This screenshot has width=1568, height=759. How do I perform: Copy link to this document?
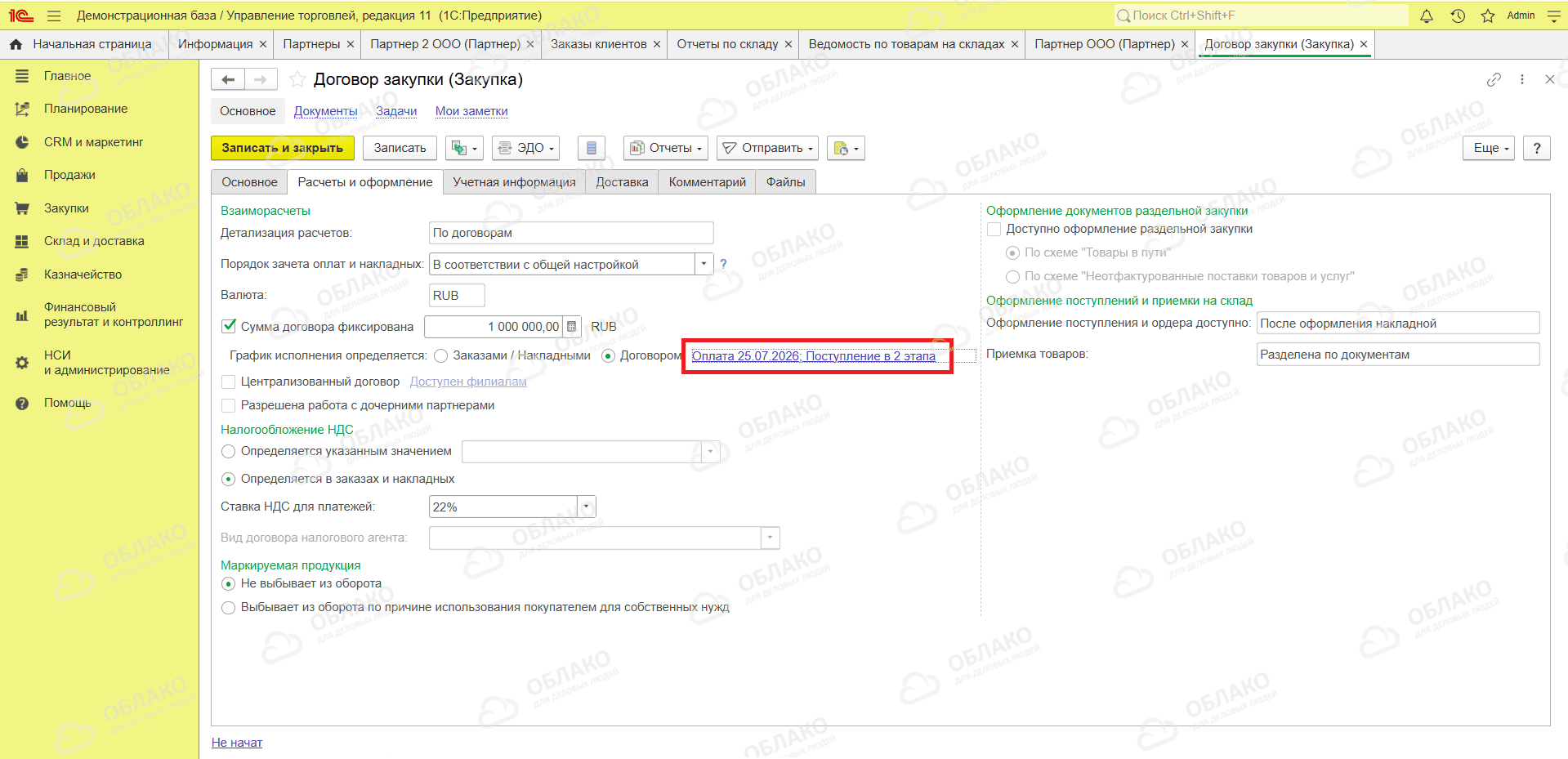(x=1494, y=79)
